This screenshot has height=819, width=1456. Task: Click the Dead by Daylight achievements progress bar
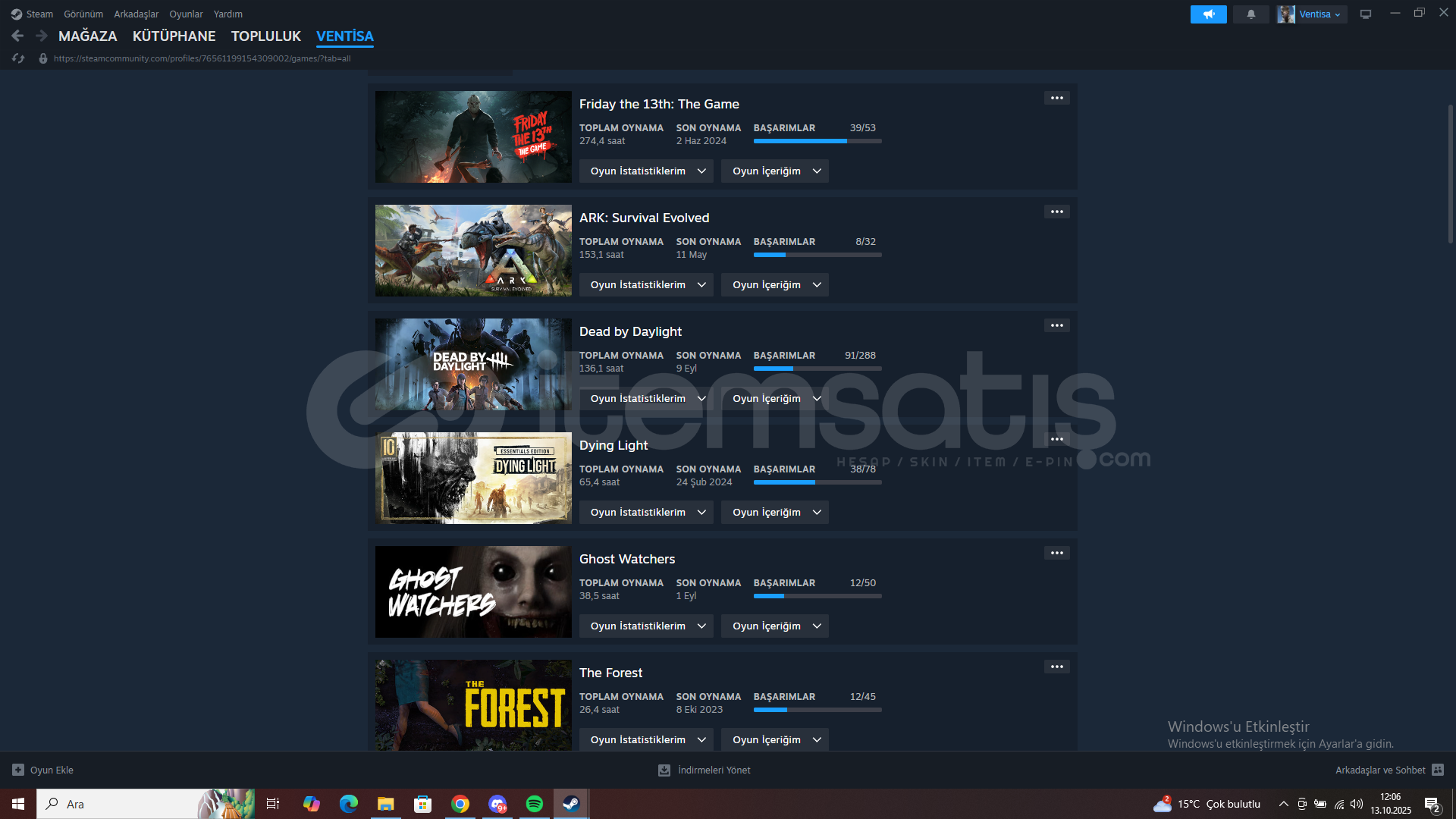817,369
